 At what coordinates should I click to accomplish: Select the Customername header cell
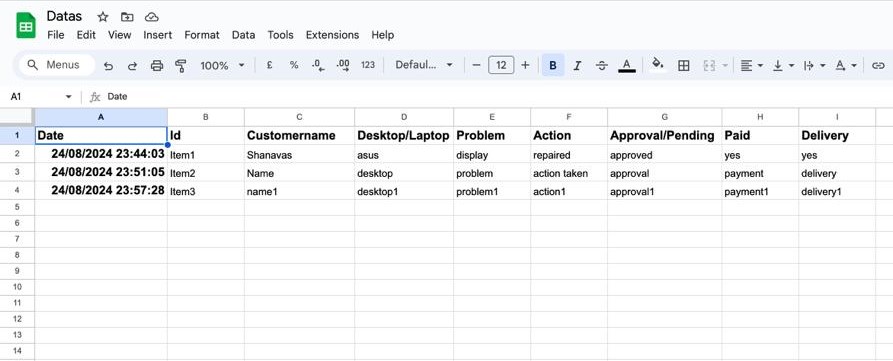[300, 136]
